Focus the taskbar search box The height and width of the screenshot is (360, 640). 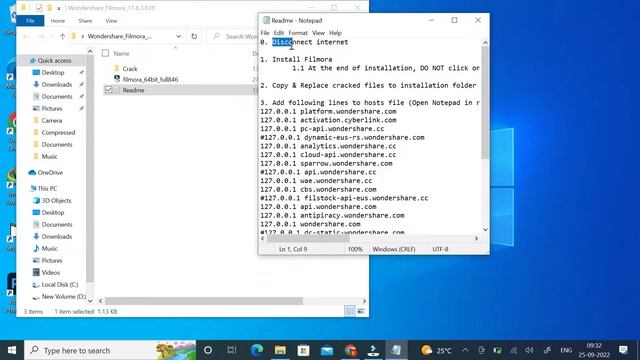[x=110, y=350]
